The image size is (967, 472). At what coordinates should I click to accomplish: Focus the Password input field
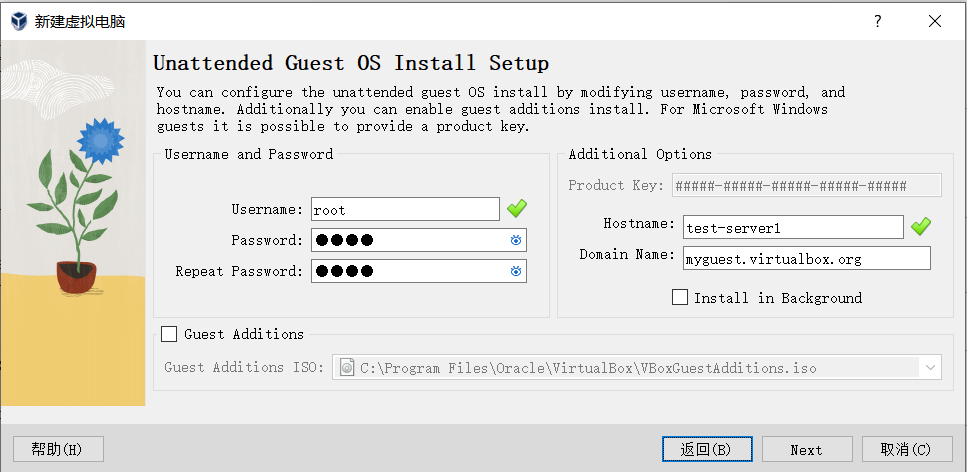(x=410, y=240)
